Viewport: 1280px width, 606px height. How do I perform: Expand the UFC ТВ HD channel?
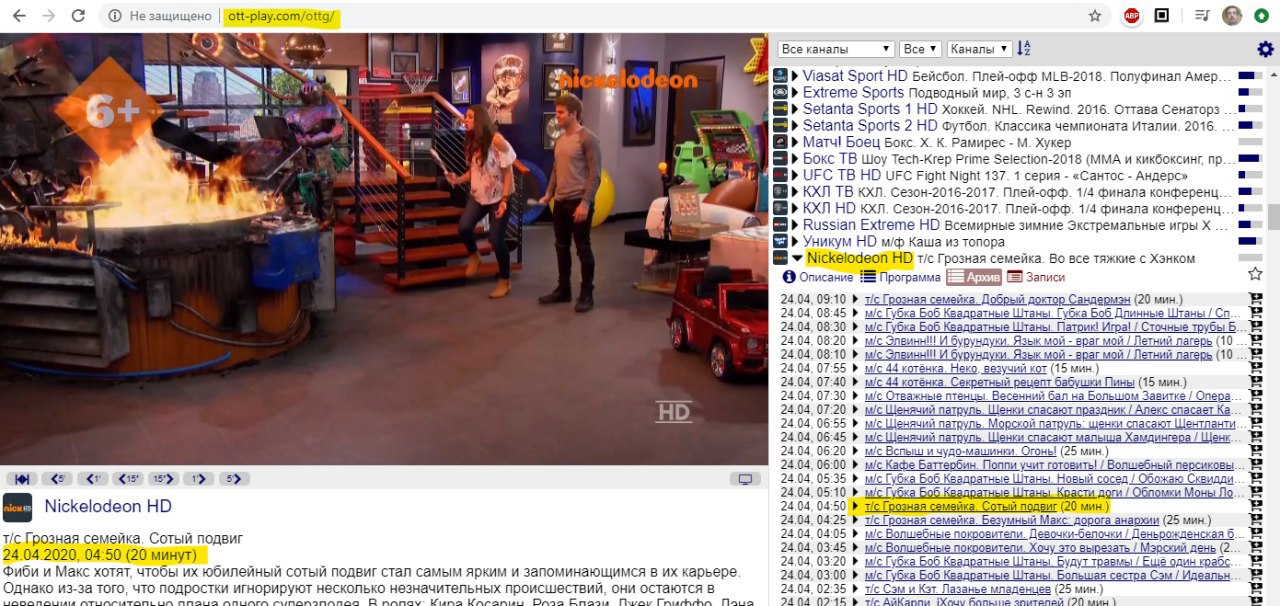[x=796, y=175]
